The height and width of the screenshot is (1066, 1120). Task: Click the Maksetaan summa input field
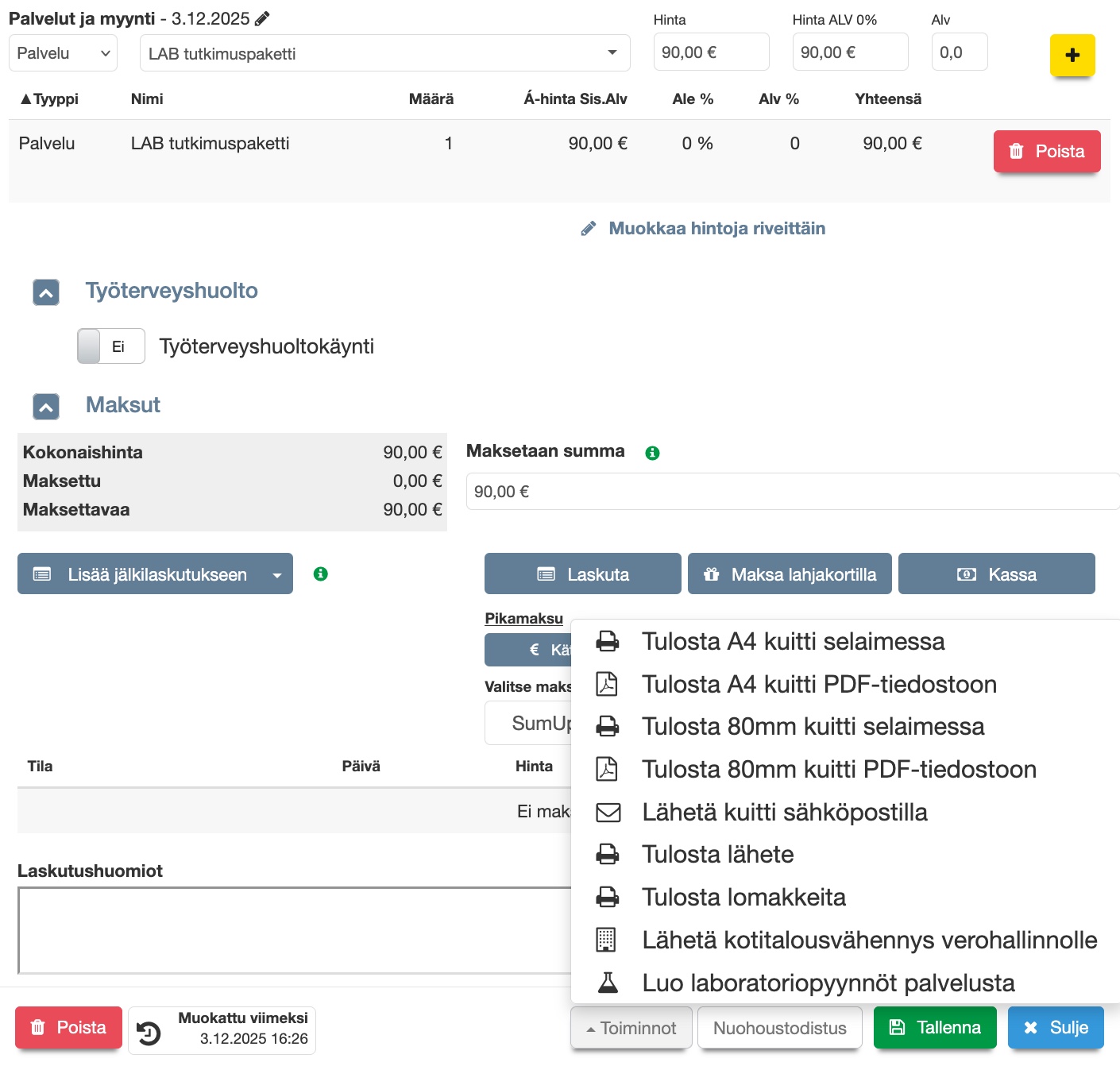pos(790,492)
